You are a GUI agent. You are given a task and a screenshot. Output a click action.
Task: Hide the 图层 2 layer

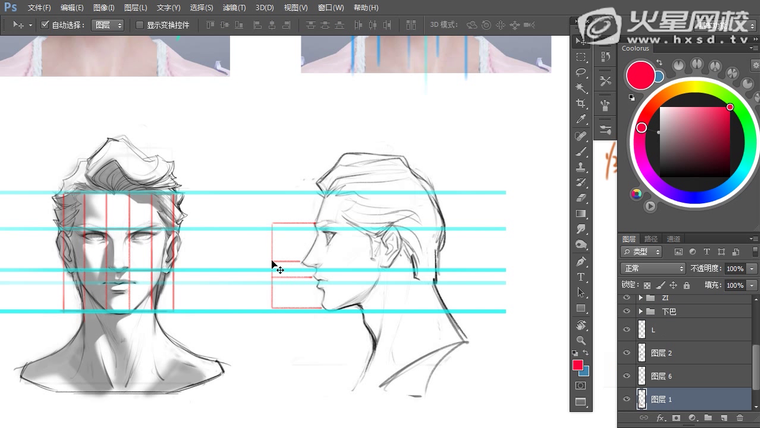(x=627, y=353)
